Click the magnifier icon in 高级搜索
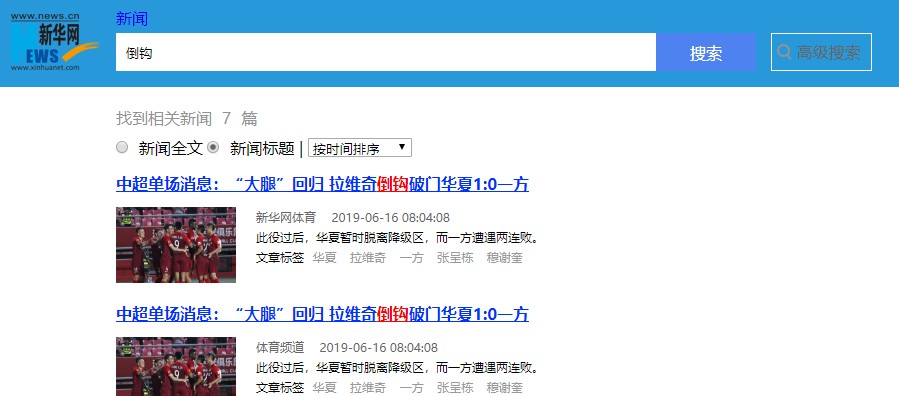899x396 pixels. click(x=784, y=52)
